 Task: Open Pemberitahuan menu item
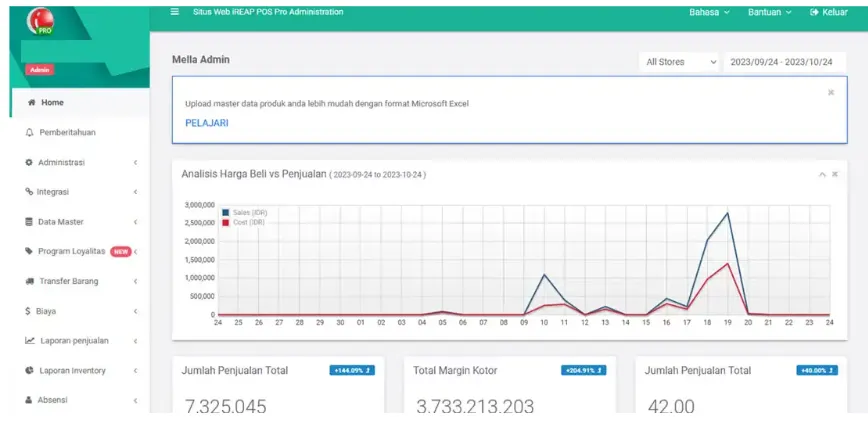click(x=81, y=132)
